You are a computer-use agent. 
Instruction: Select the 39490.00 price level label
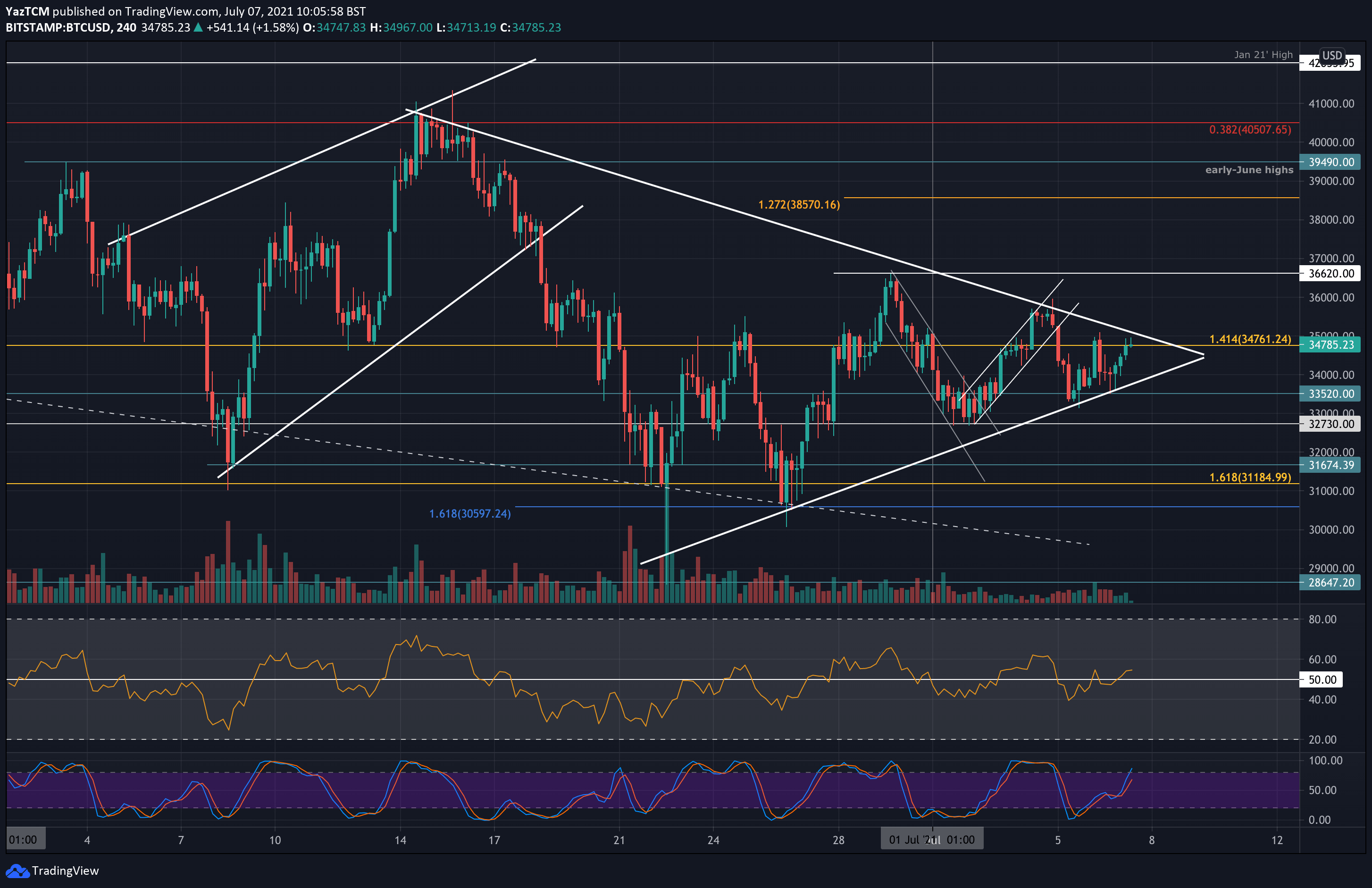tap(1330, 162)
